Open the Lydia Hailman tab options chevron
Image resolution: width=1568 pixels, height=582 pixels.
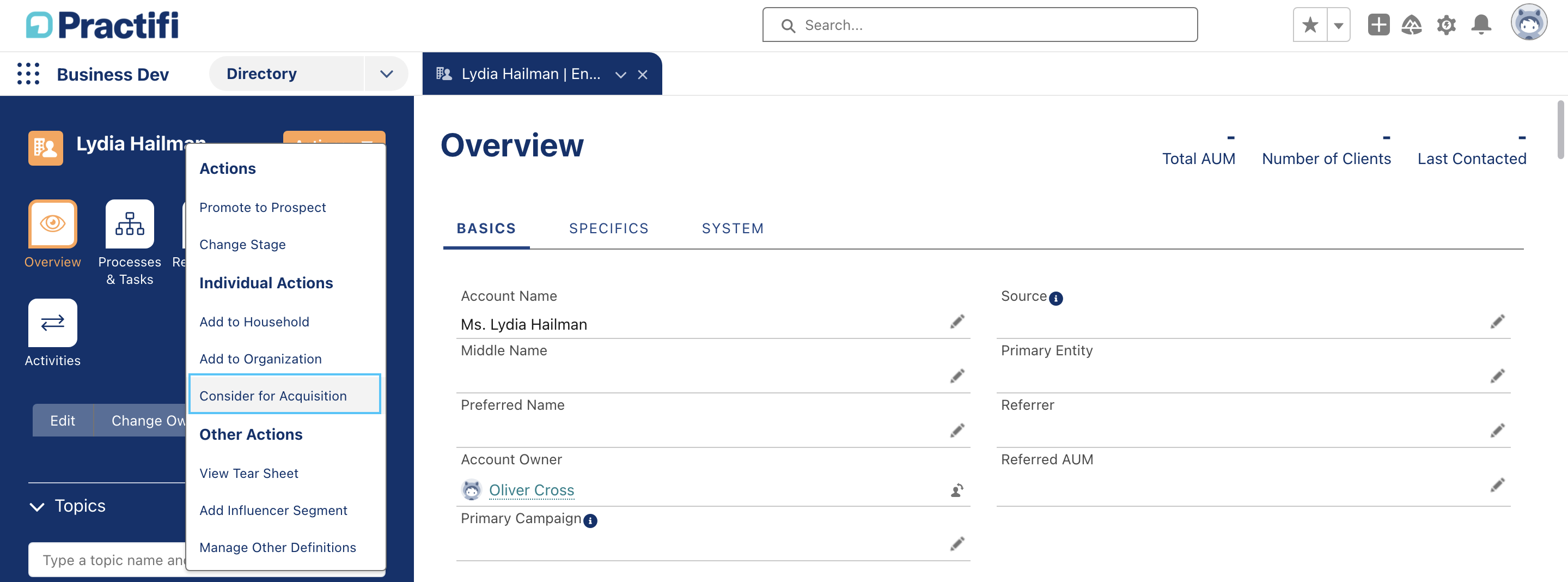620,74
